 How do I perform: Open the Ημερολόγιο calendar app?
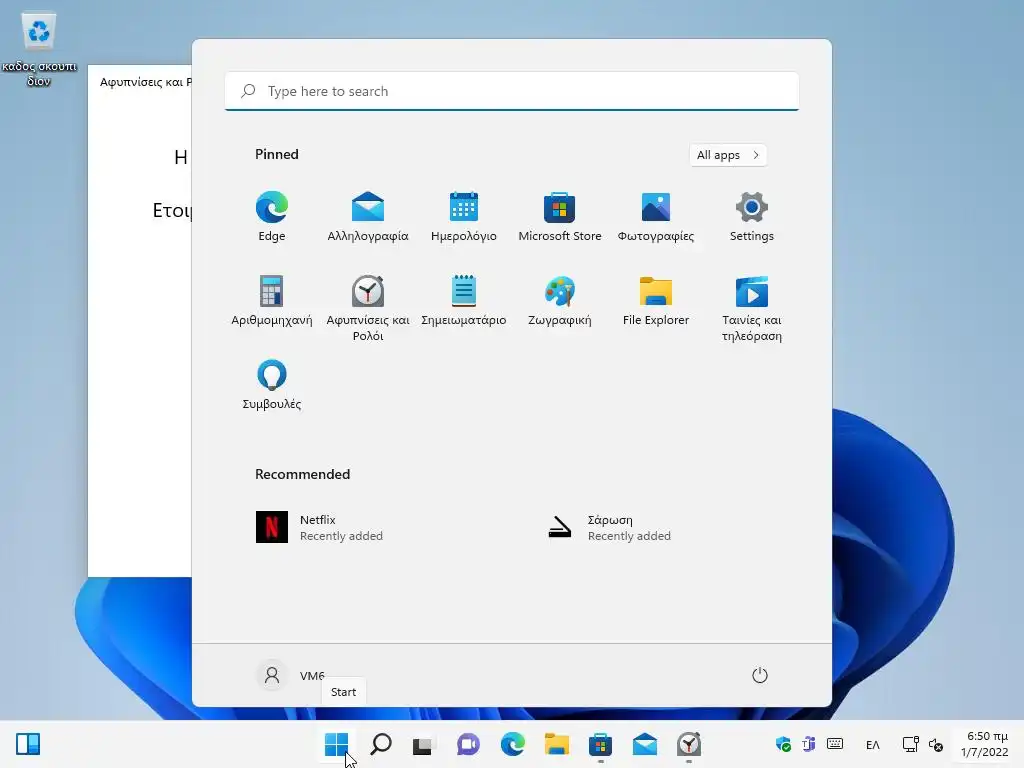point(464,217)
